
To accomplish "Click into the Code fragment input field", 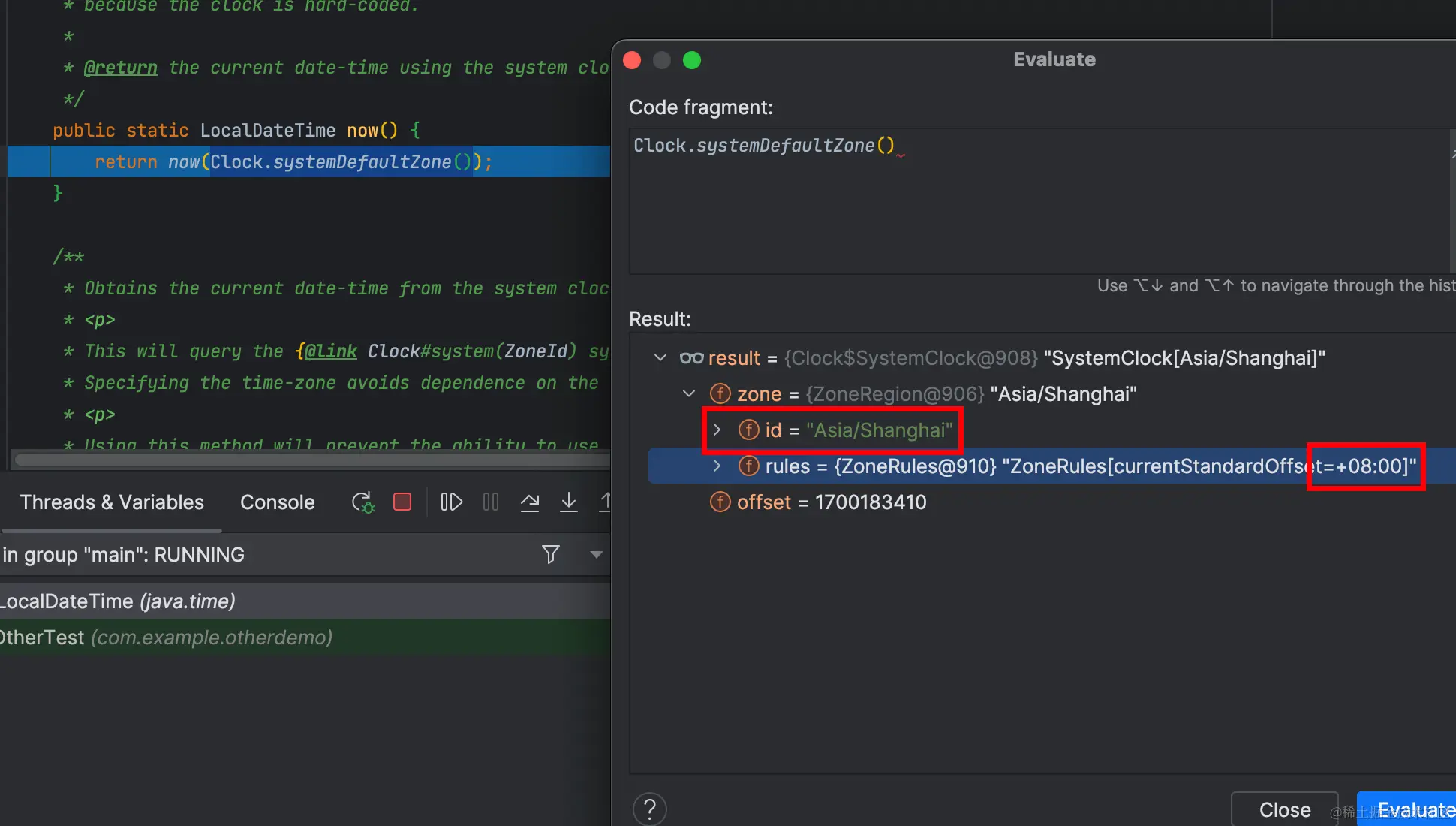I will tap(1036, 203).
